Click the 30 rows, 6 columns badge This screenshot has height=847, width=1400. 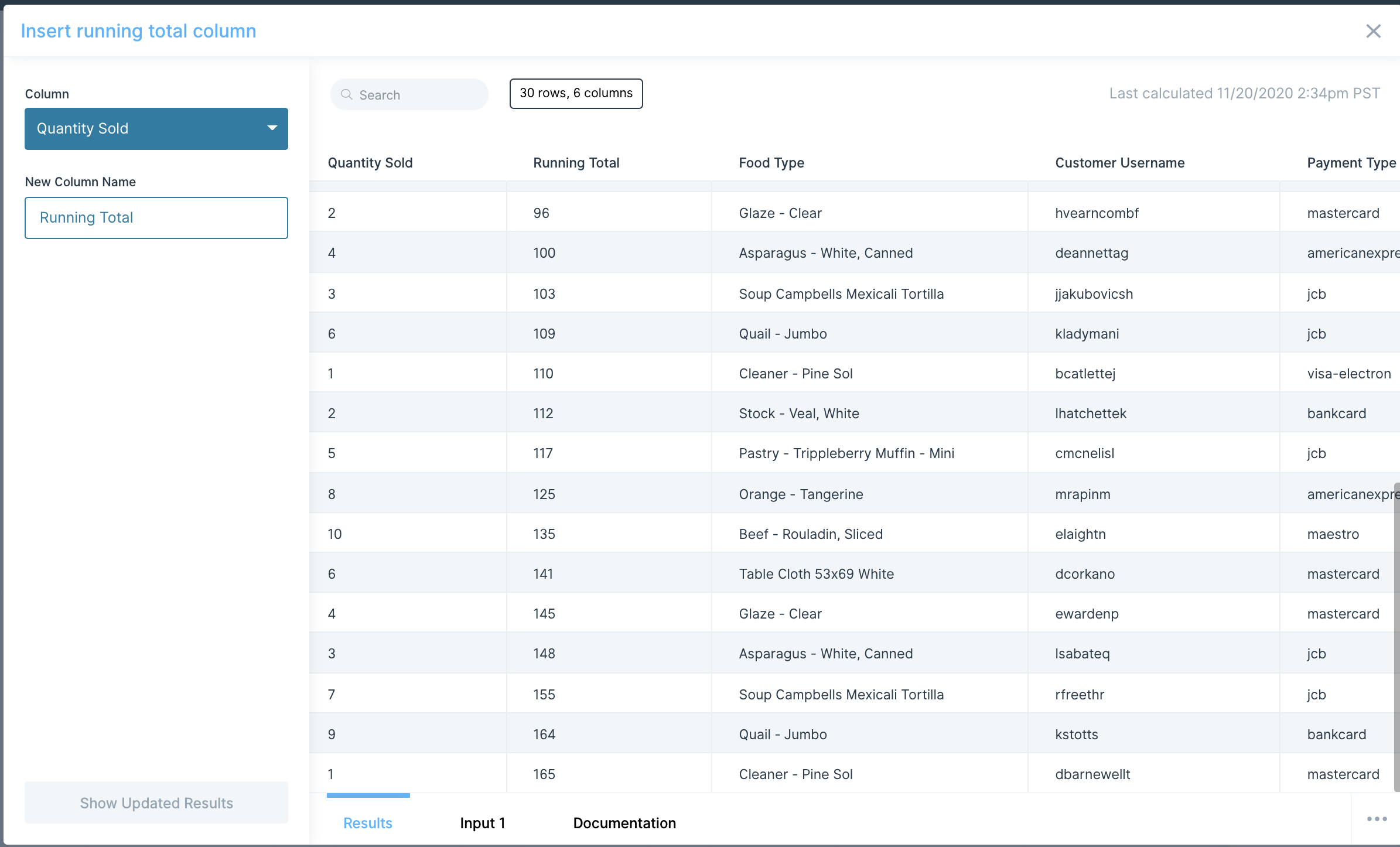(x=576, y=94)
